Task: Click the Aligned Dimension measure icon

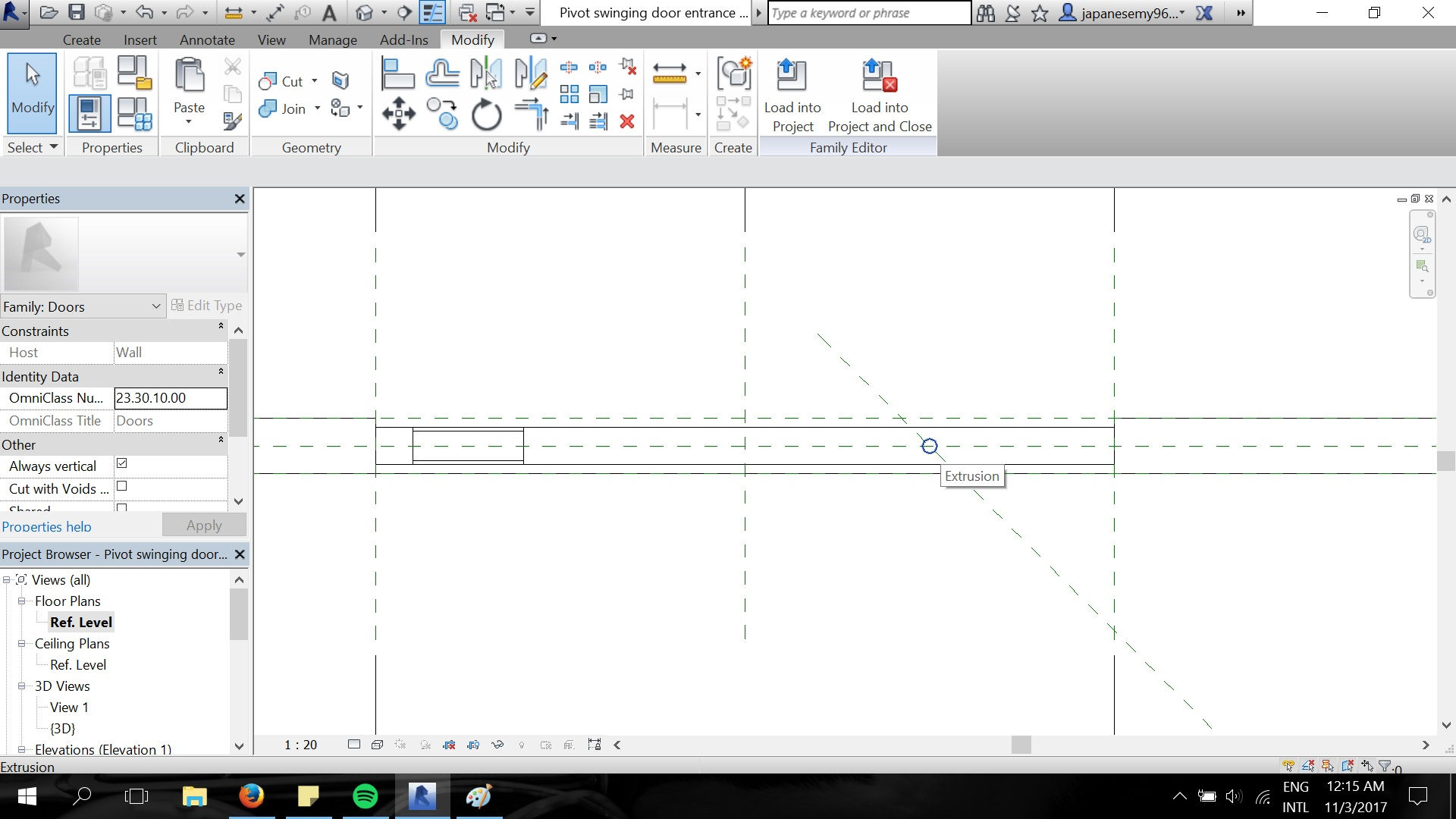Action: (670, 73)
